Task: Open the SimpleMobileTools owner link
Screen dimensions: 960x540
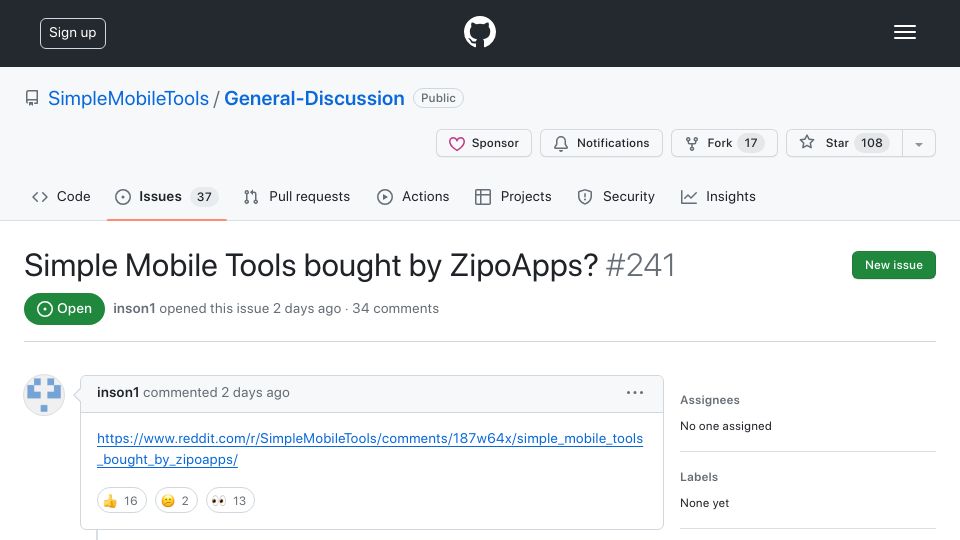Action: (129, 98)
